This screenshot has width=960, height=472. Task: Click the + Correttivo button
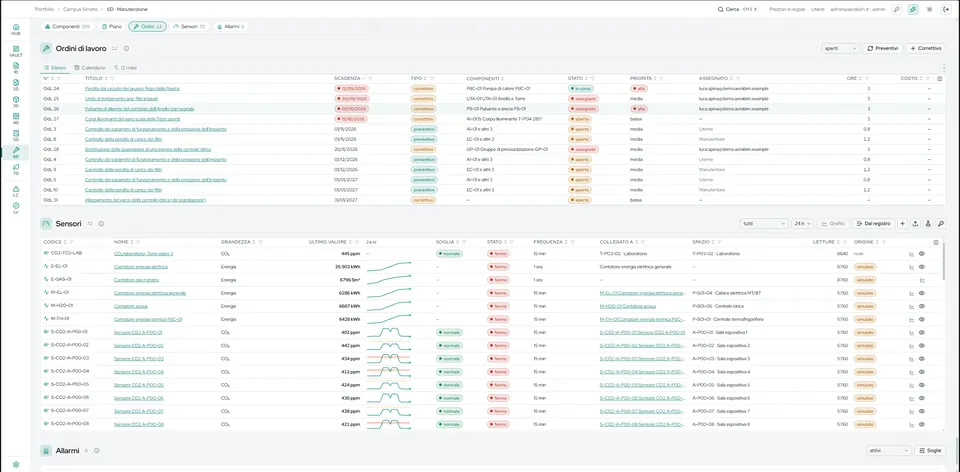coord(926,48)
